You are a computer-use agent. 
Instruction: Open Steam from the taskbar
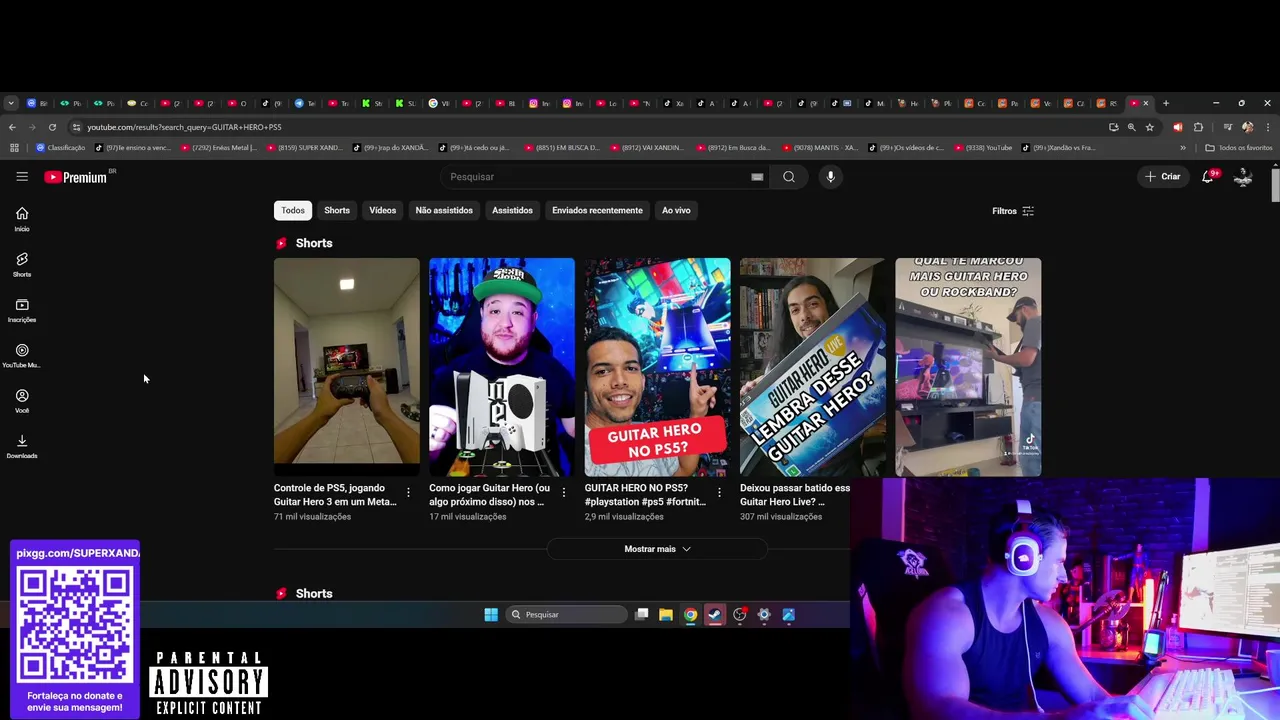point(714,615)
